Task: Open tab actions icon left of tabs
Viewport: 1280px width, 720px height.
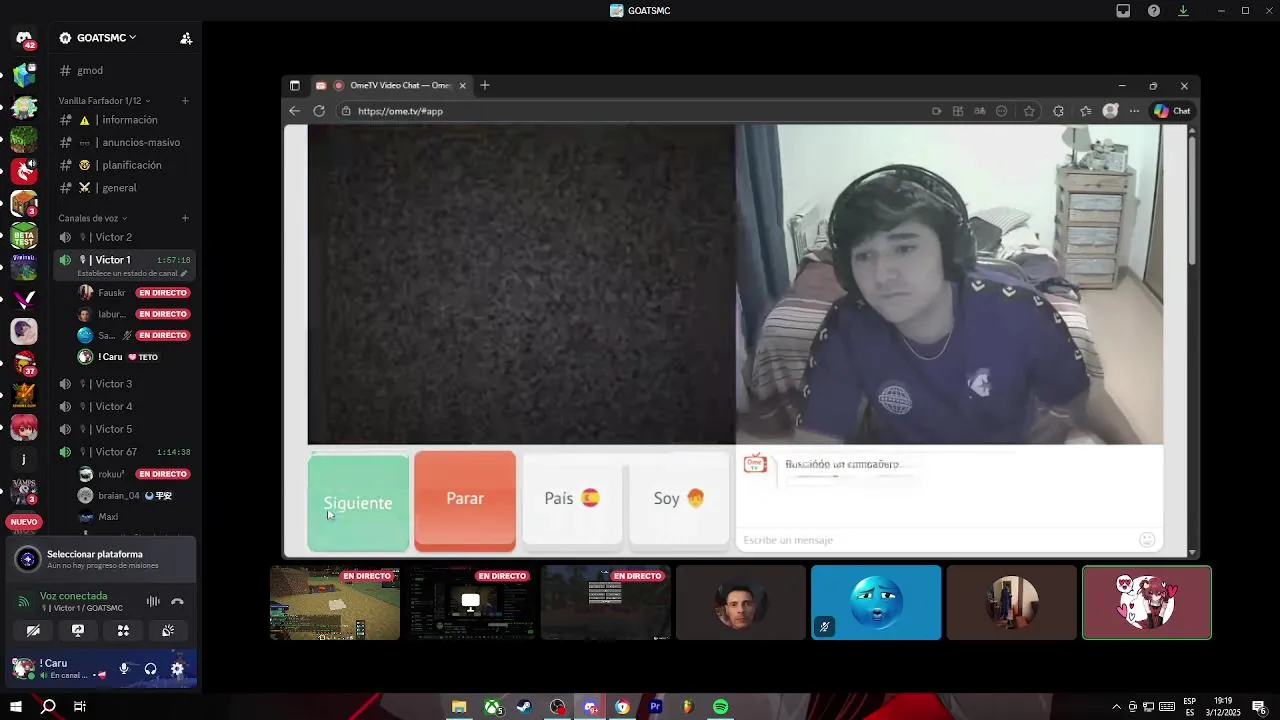Action: point(294,86)
